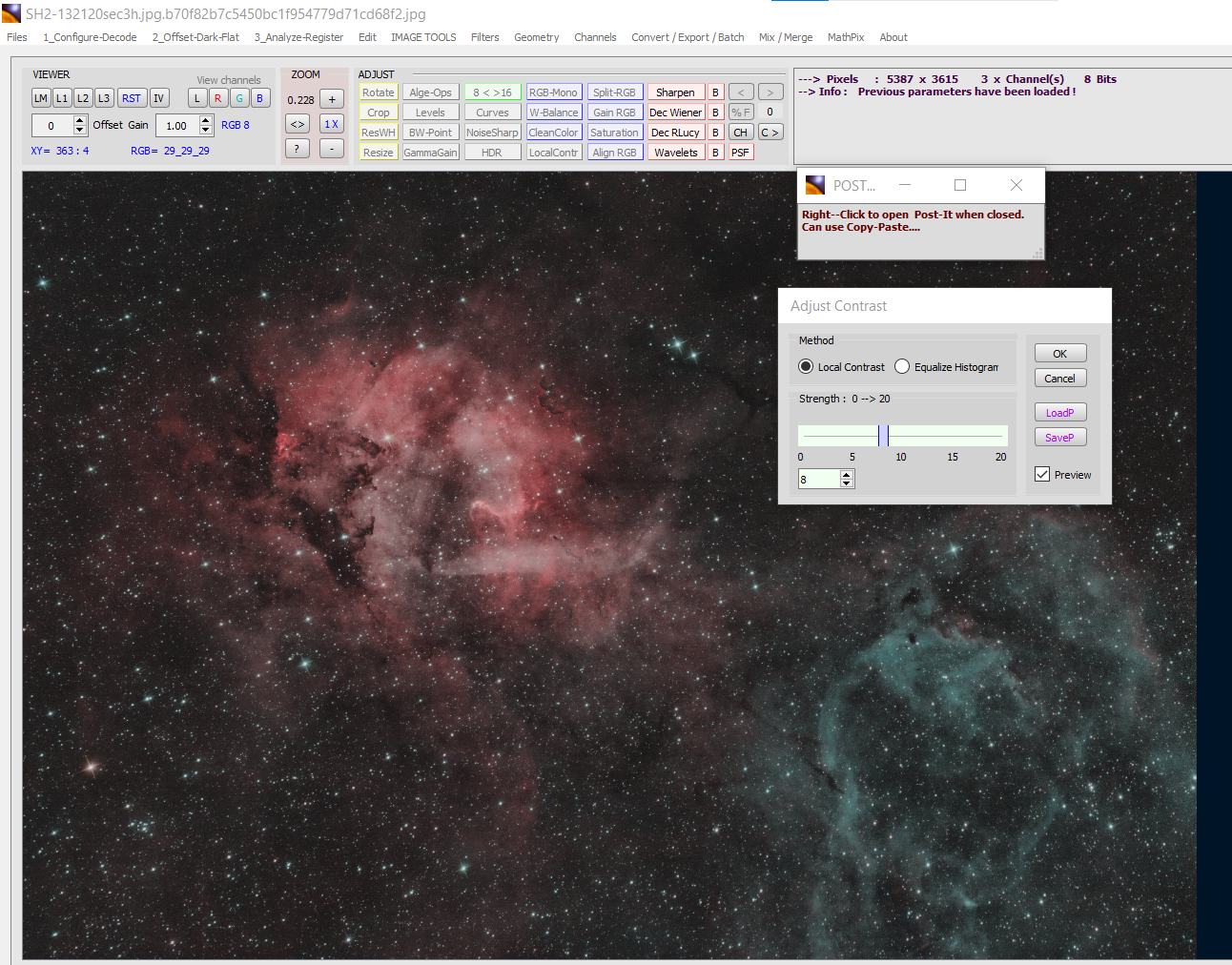
Task: Click the ? button in the Zoom panel
Action: tap(298, 149)
